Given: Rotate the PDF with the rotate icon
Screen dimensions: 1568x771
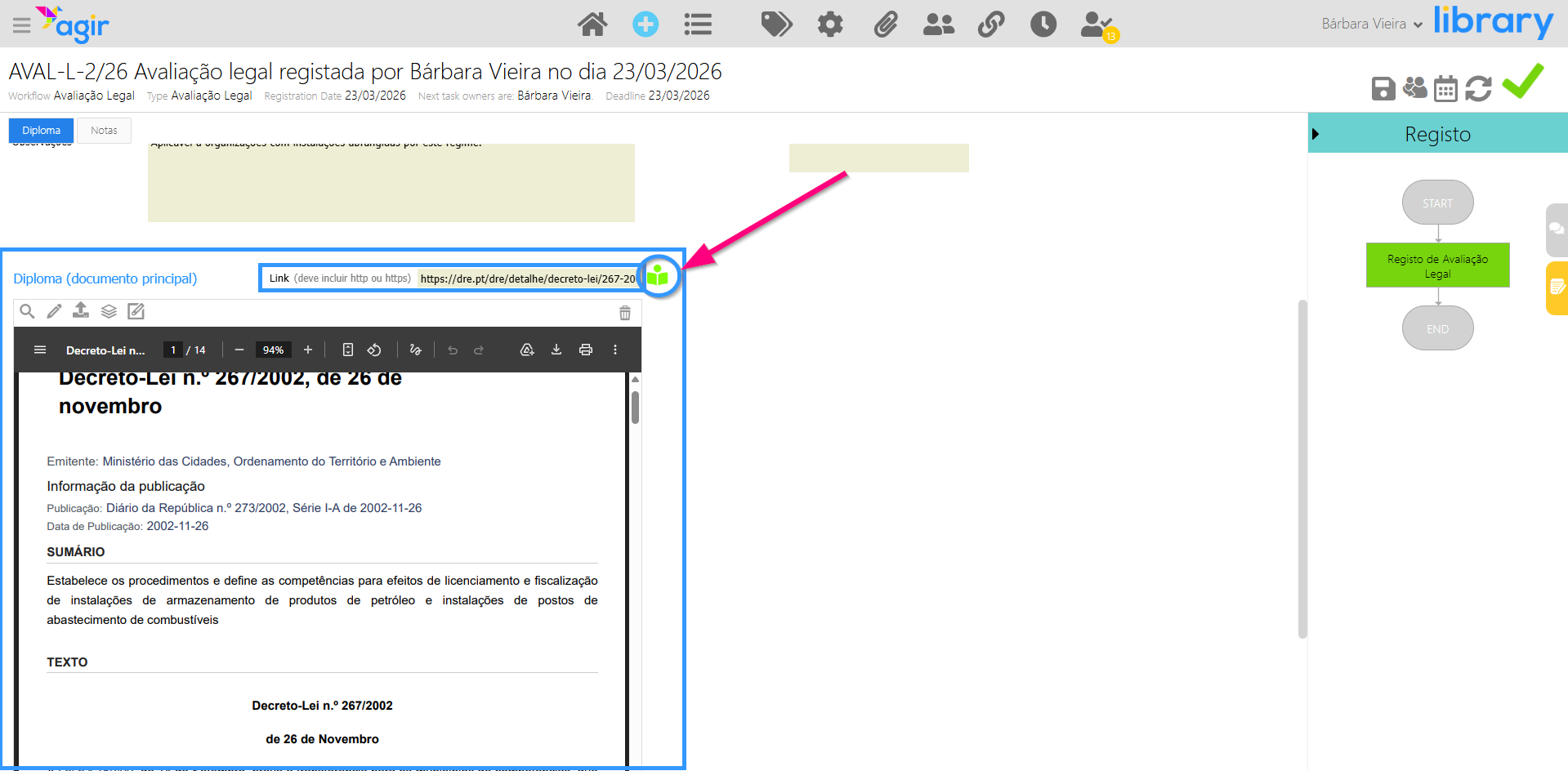Looking at the screenshot, I should tap(374, 350).
